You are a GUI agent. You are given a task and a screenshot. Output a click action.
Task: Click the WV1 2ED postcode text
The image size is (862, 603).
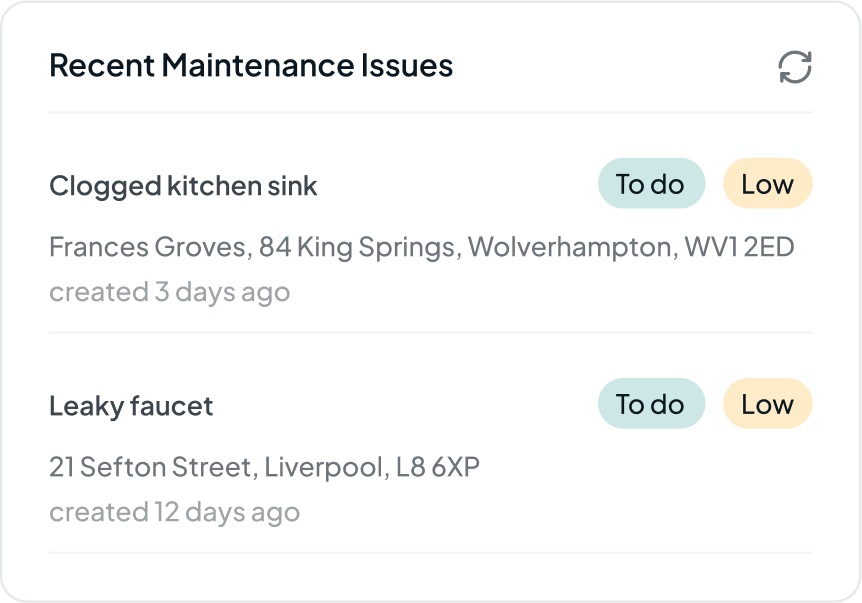pyautogui.click(x=739, y=247)
